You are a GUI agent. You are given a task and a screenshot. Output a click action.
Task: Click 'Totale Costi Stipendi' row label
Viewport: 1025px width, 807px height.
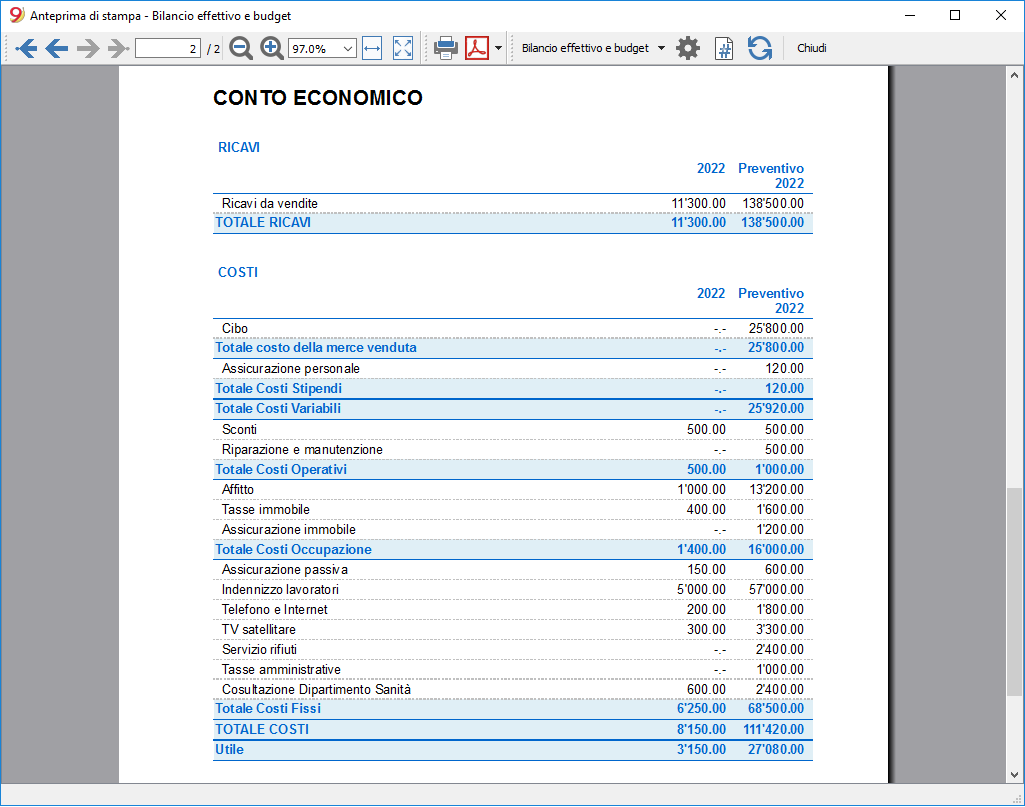point(278,389)
